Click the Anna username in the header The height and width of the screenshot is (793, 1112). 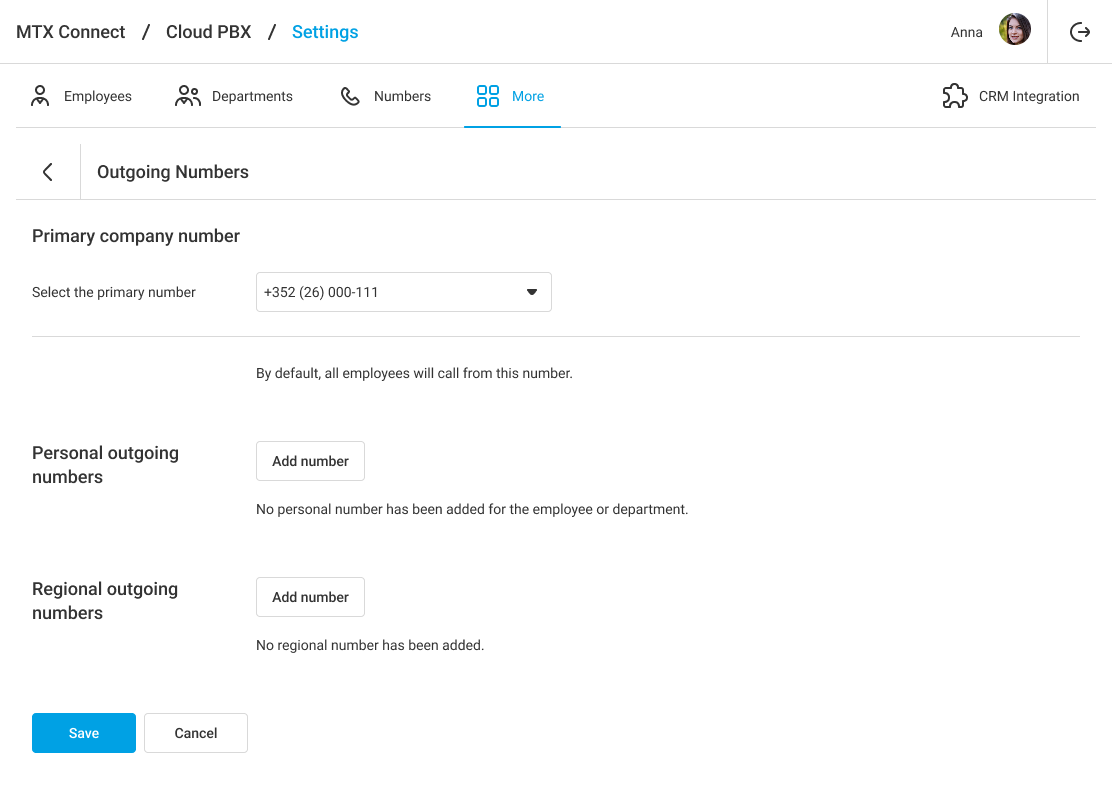coord(966,32)
